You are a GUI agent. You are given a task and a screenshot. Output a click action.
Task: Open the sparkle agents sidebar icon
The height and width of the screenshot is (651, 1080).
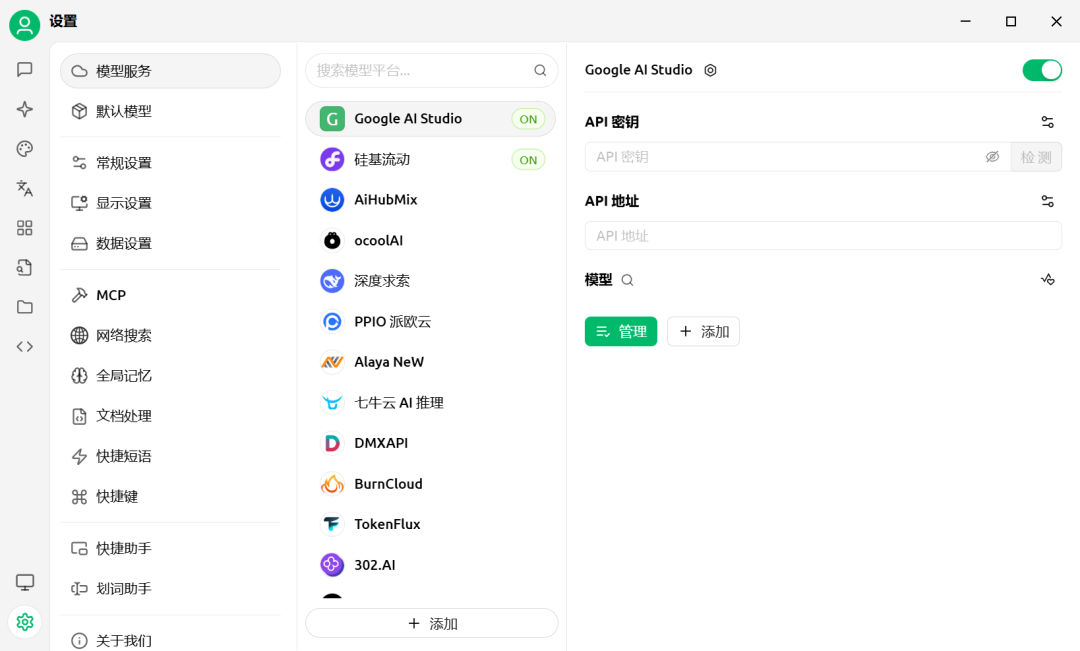tap(25, 109)
